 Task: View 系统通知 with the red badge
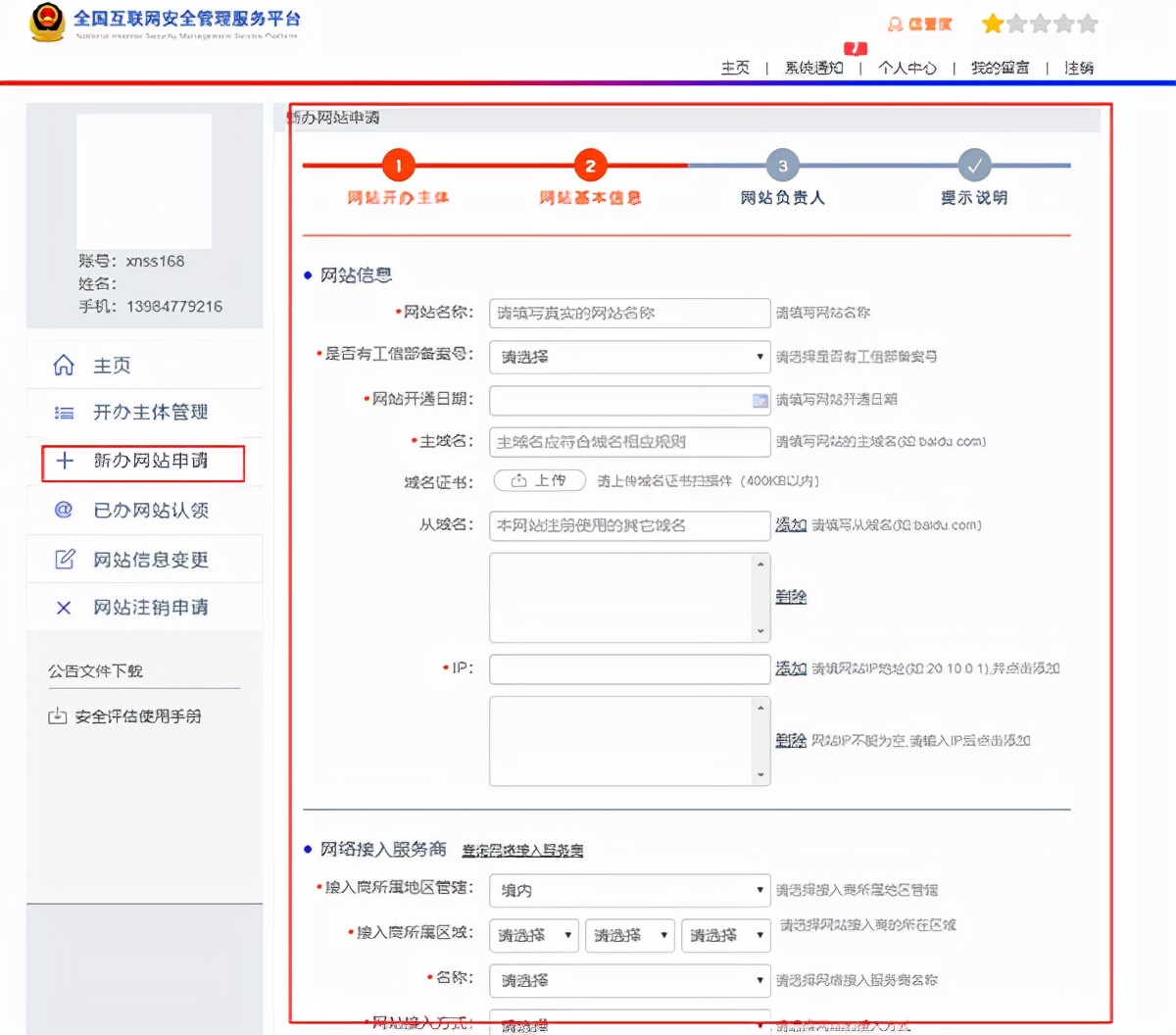[x=813, y=68]
